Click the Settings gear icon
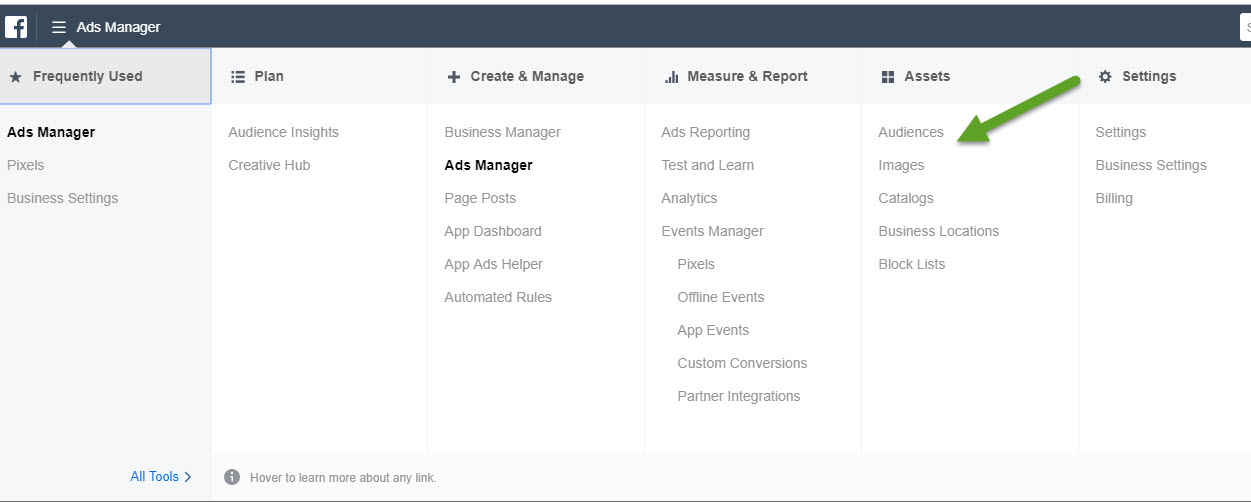 [x=1105, y=76]
